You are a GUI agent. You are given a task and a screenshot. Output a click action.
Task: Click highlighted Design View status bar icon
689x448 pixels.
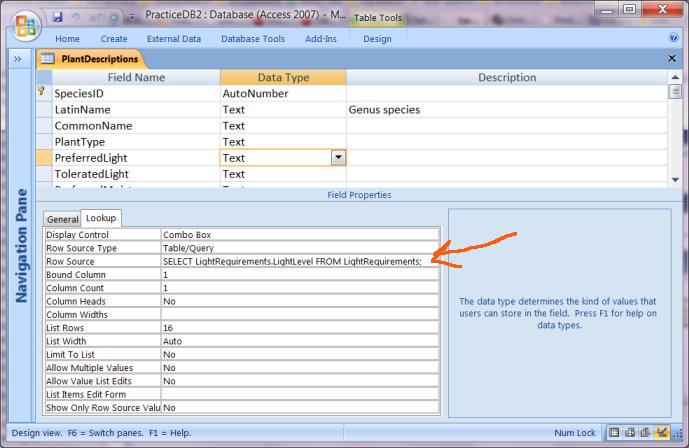[x=661, y=433]
